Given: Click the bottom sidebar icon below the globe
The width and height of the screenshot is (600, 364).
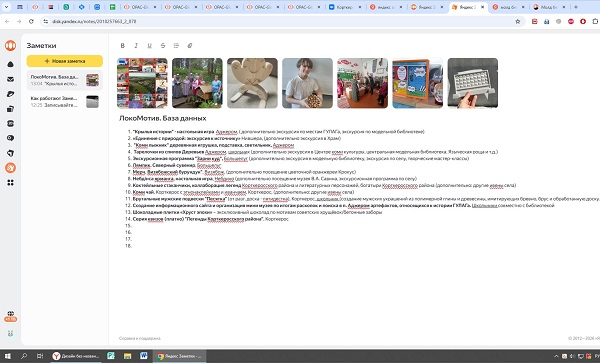Looking at the screenshot, I should click(x=10, y=333).
